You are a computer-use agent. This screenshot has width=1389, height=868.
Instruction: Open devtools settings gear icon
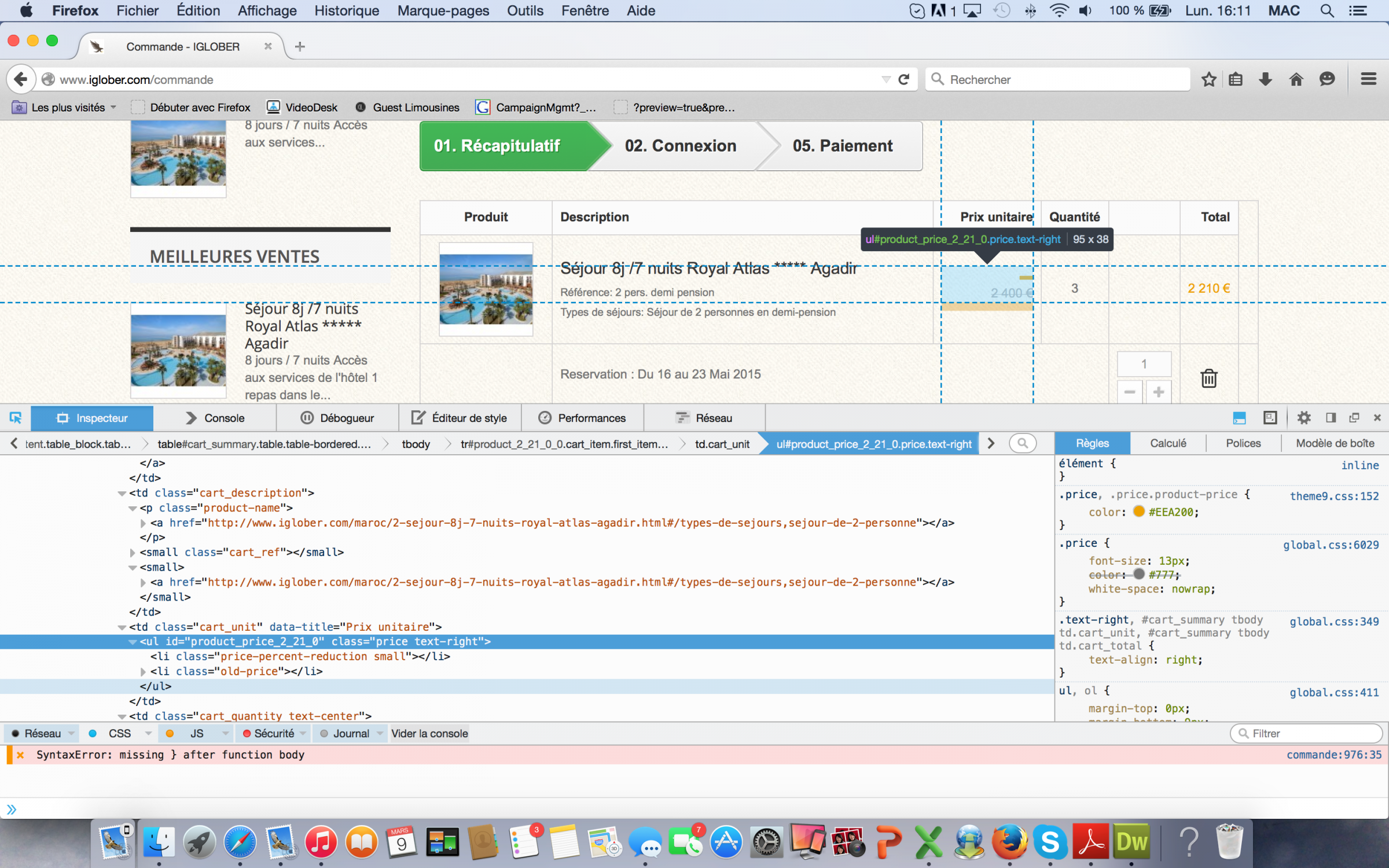coord(1304,418)
